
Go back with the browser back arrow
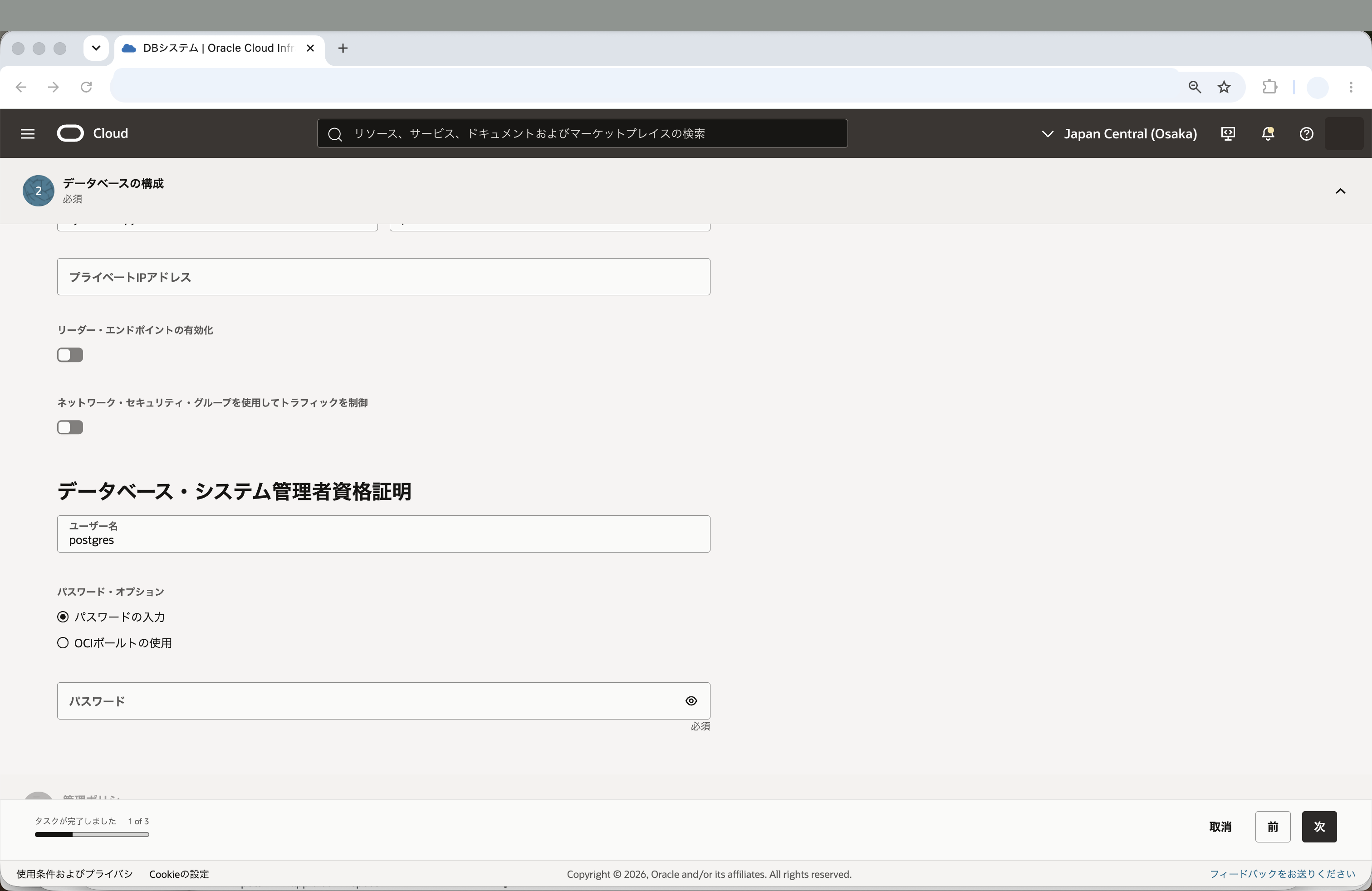(21, 87)
